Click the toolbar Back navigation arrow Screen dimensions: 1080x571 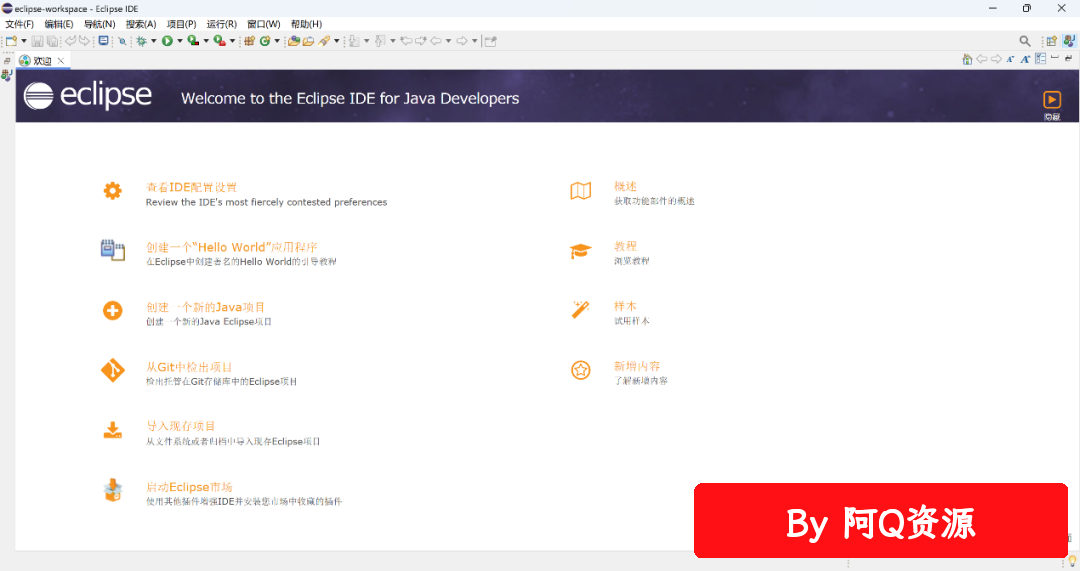[x=436, y=41]
